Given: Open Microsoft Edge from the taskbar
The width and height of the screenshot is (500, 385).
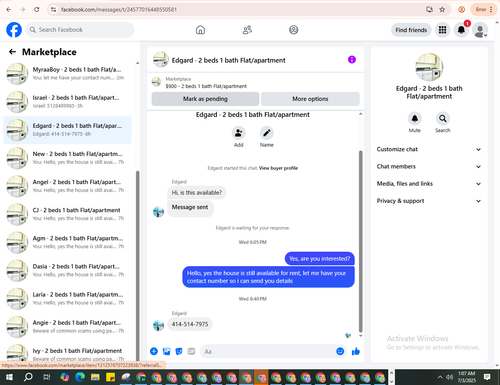Looking at the screenshot, I should pos(80,377).
